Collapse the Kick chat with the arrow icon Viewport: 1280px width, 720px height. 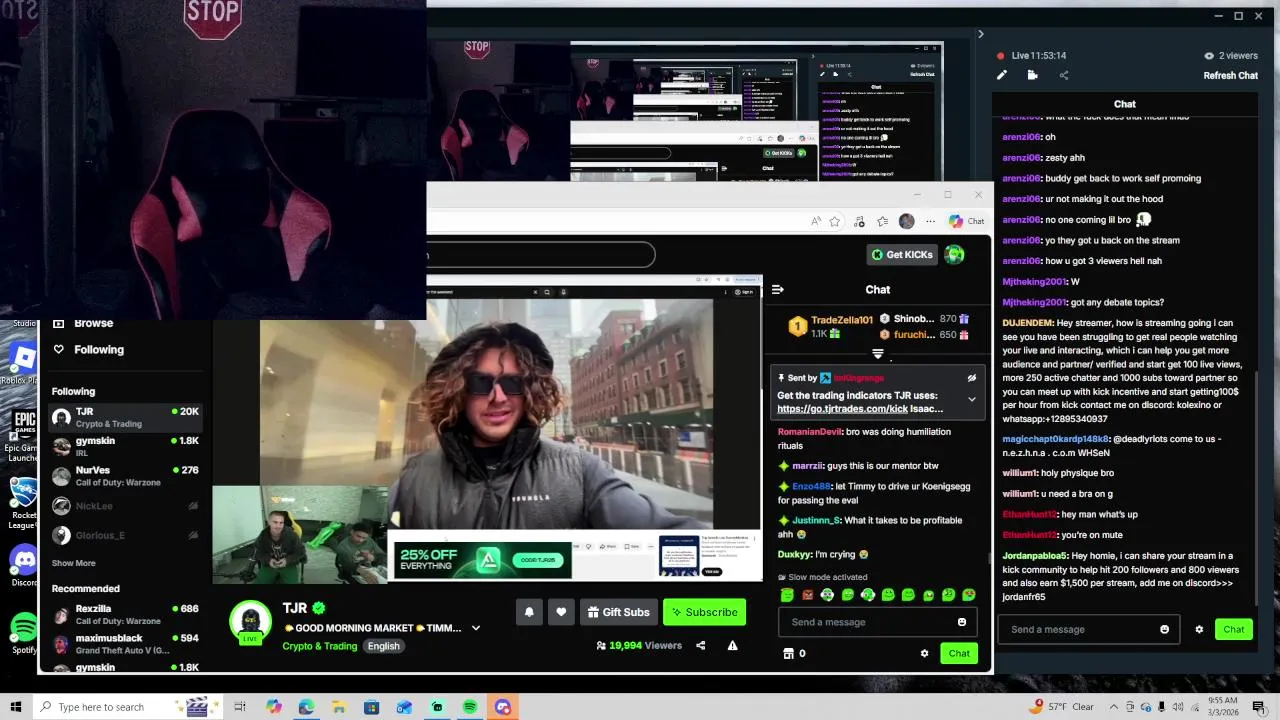pos(778,290)
